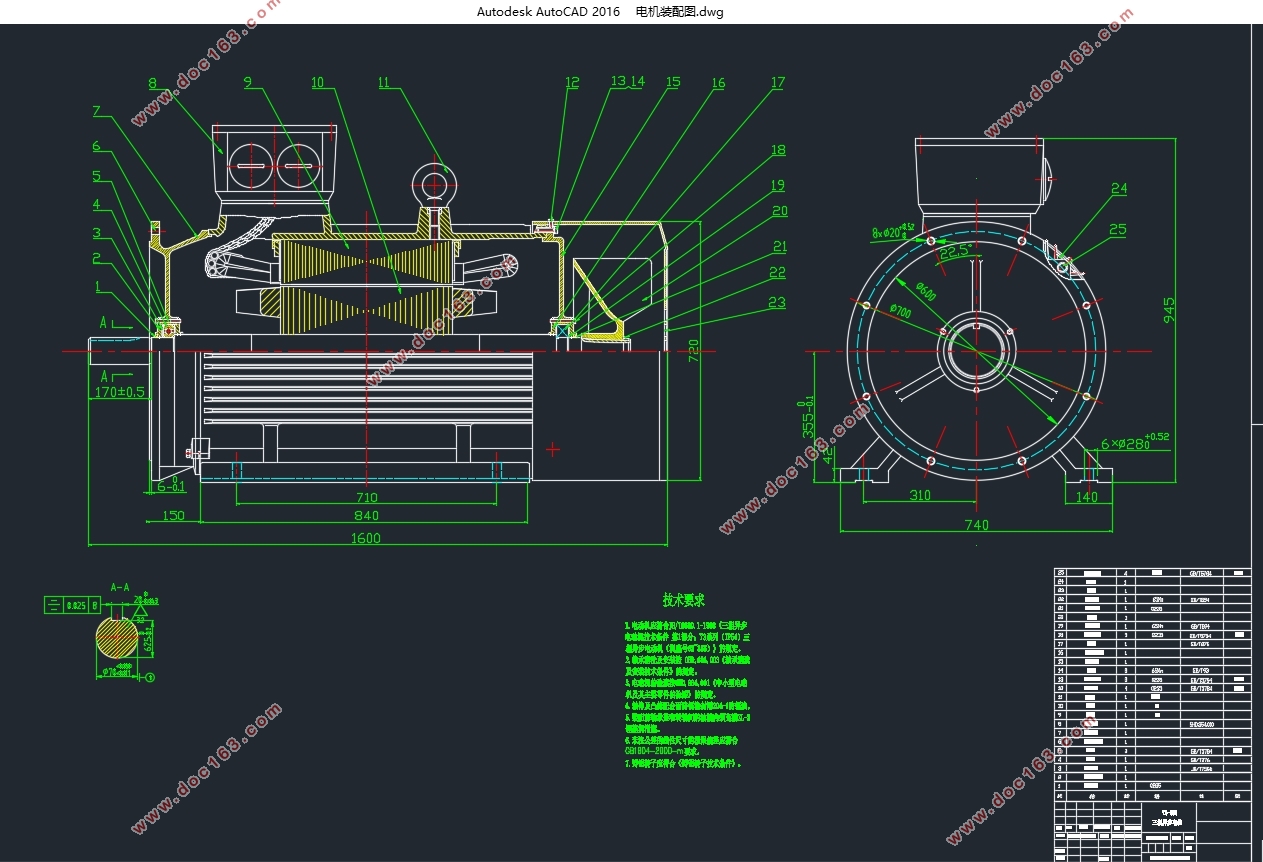Click the 'GBH 8D4—28DD' text line in notes
The image size is (1263, 862).
[660, 750]
